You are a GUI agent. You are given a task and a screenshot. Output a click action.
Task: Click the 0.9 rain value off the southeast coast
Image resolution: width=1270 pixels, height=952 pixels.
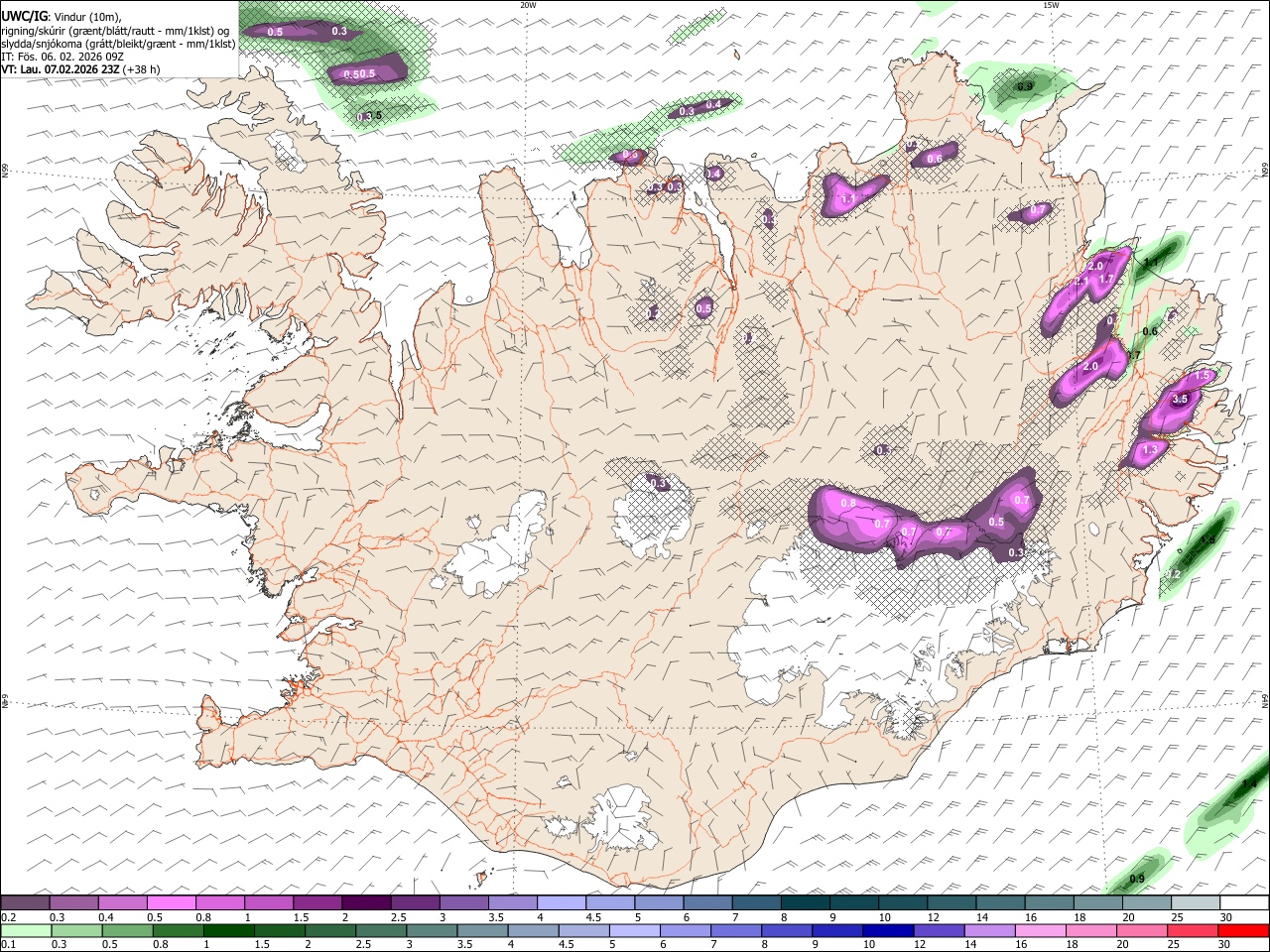click(1137, 879)
